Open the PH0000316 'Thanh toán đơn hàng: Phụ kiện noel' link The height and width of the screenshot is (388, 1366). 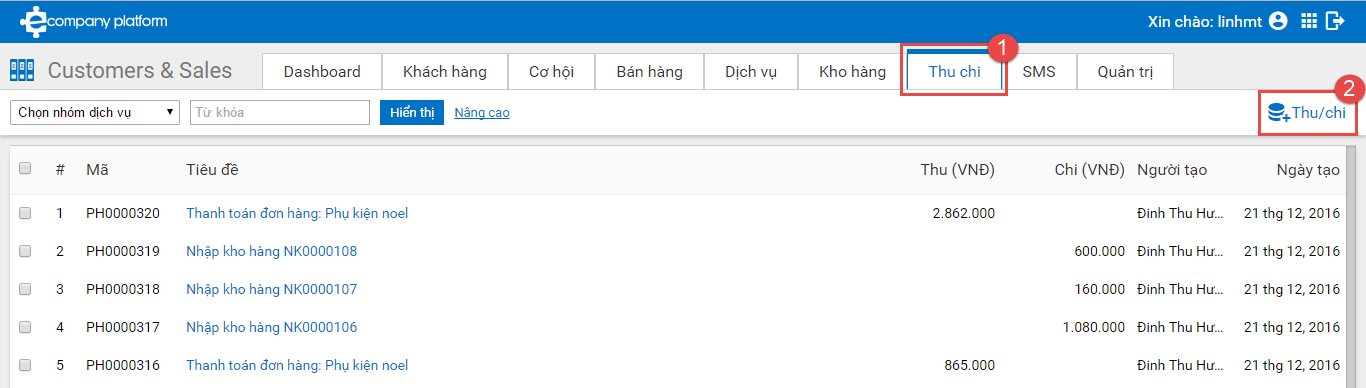297,365
